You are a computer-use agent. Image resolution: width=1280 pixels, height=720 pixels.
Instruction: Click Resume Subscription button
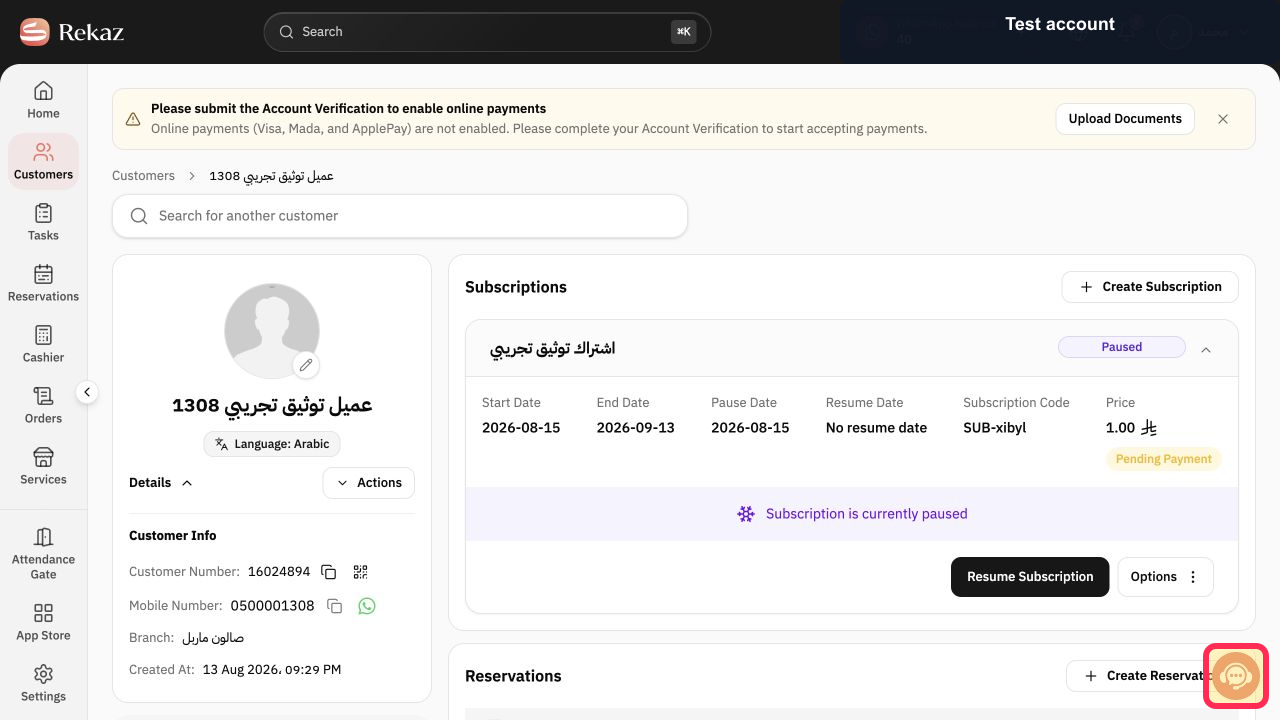click(x=1030, y=577)
